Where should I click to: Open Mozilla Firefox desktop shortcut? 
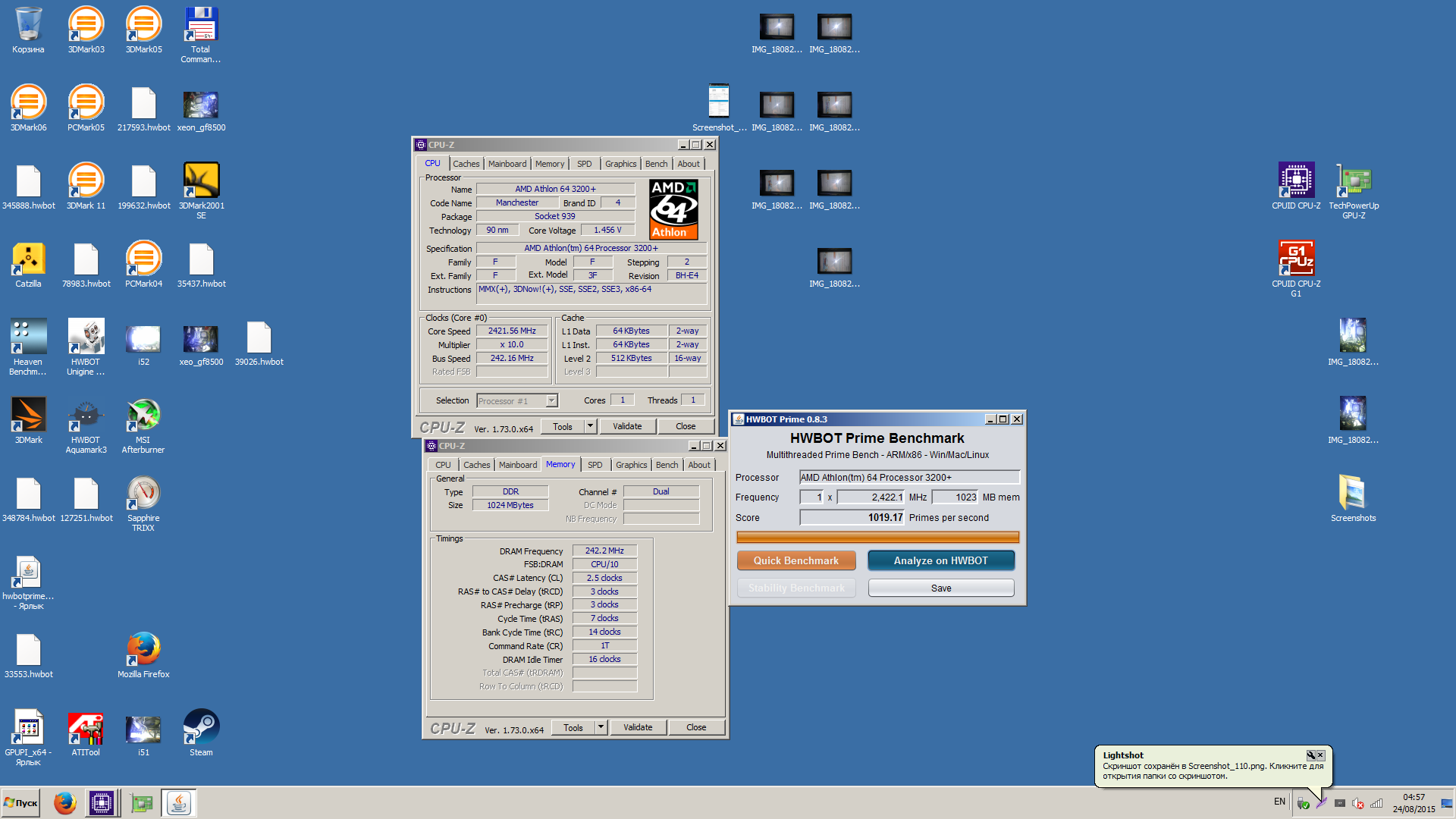tap(143, 655)
